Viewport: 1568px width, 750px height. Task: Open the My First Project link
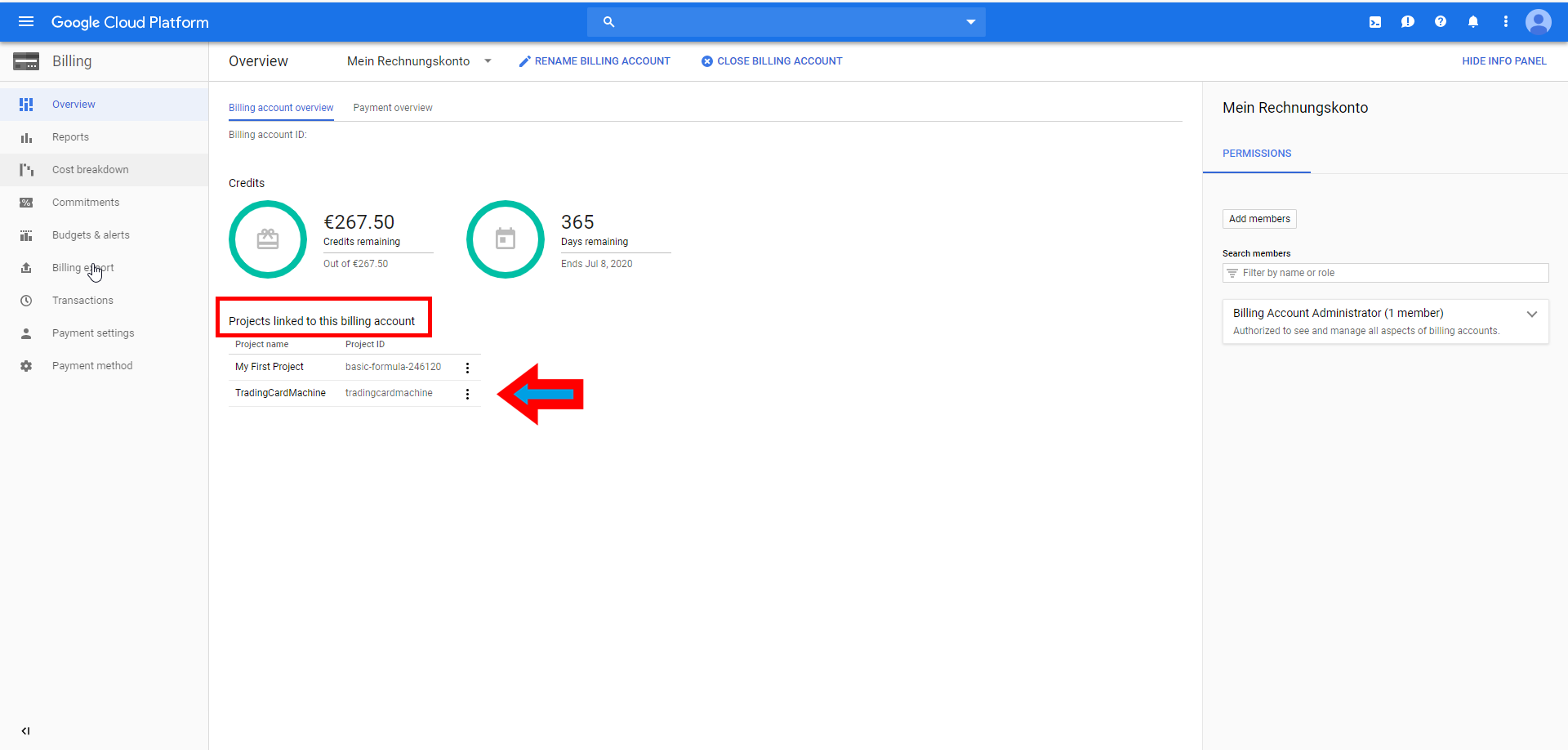[269, 367]
